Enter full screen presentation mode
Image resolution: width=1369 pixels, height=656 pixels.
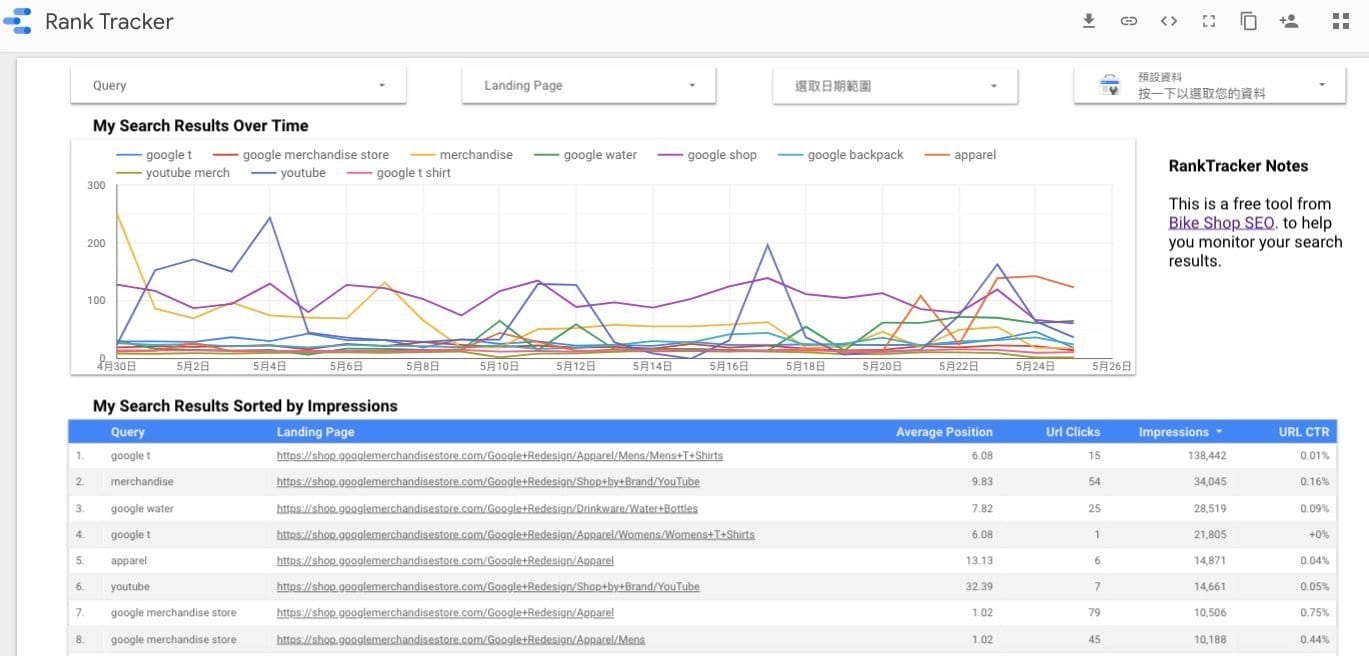(1208, 21)
